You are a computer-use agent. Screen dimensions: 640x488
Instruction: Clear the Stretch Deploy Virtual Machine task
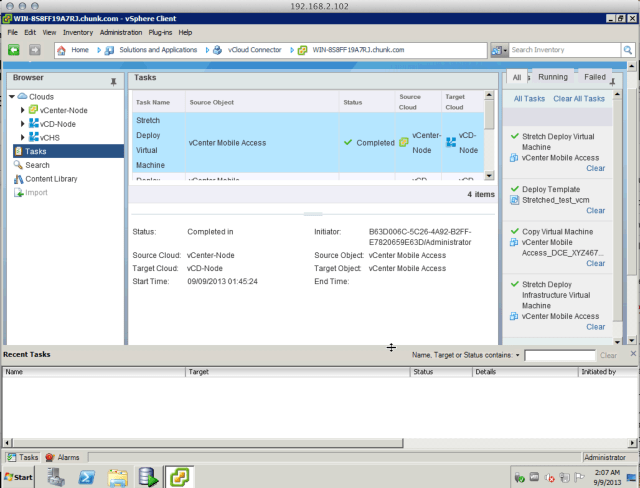596,168
